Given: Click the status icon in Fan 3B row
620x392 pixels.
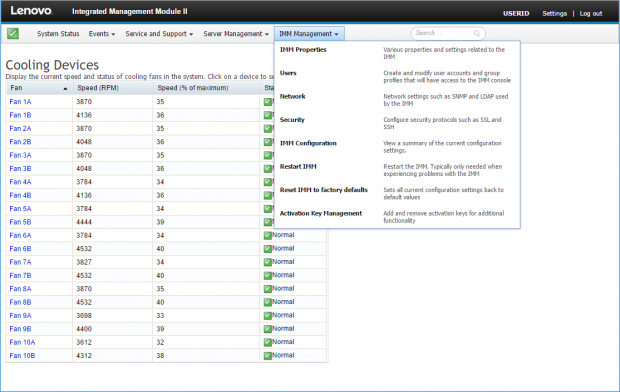Looking at the screenshot, I should tap(268, 169).
